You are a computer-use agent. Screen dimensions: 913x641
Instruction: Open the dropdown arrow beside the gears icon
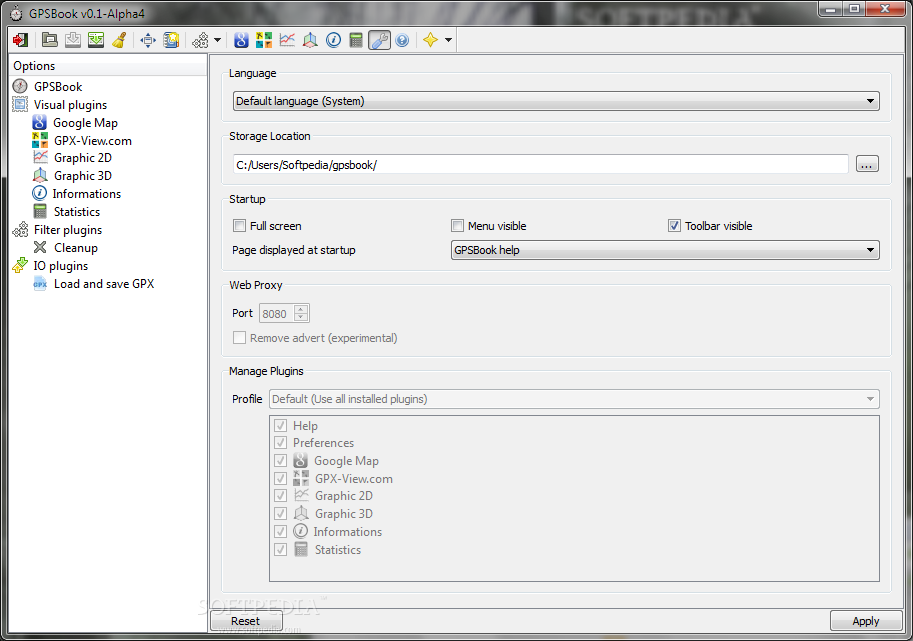[217, 40]
